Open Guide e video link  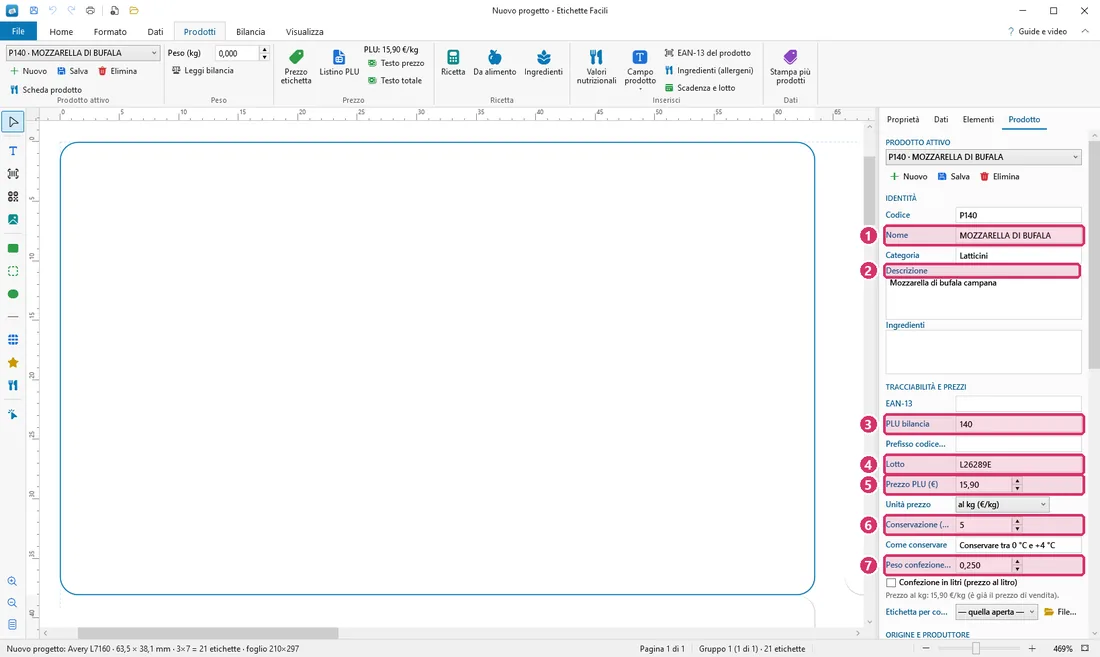pos(1037,32)
